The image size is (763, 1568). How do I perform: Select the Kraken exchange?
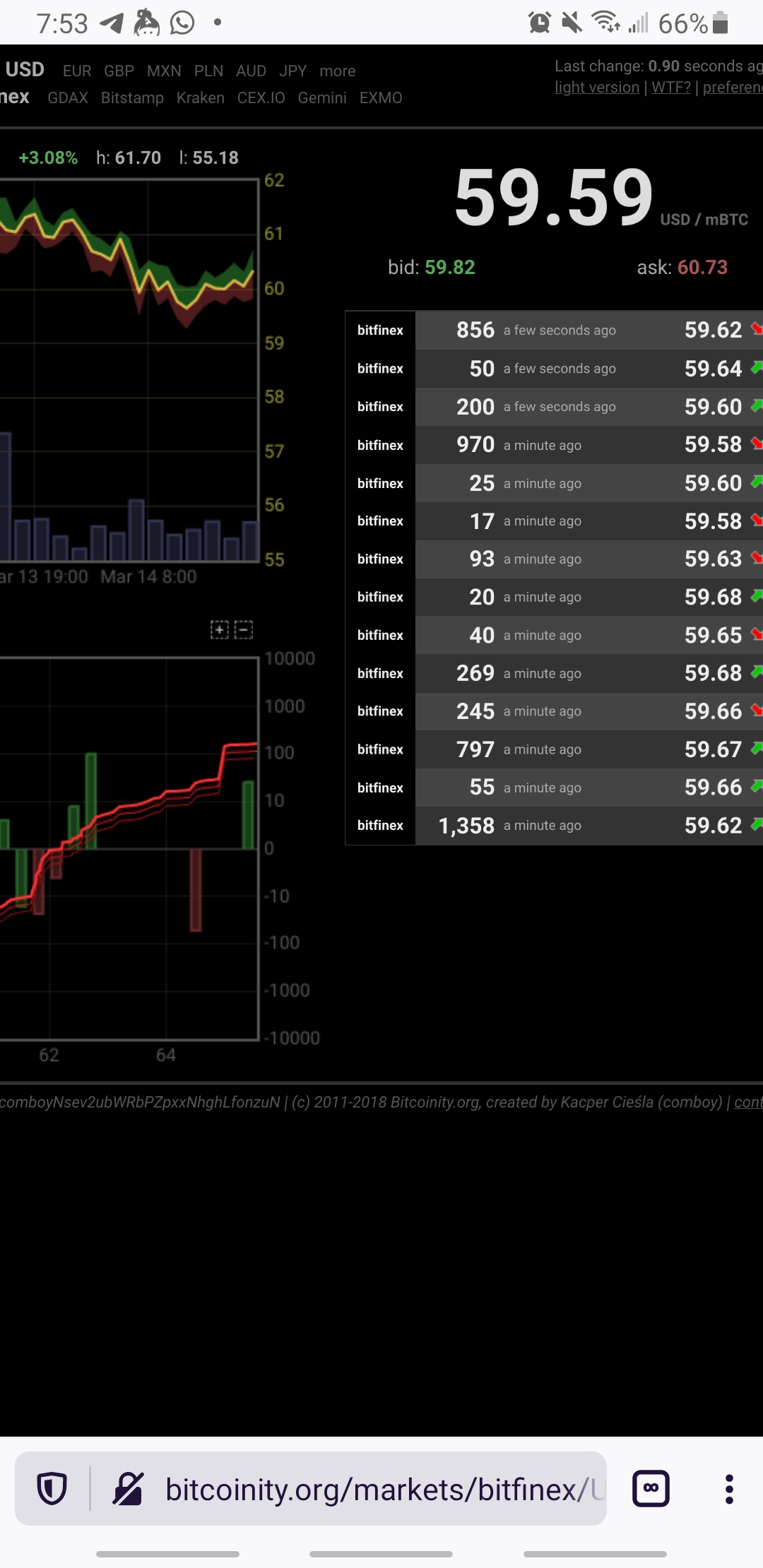pos(201,98)
